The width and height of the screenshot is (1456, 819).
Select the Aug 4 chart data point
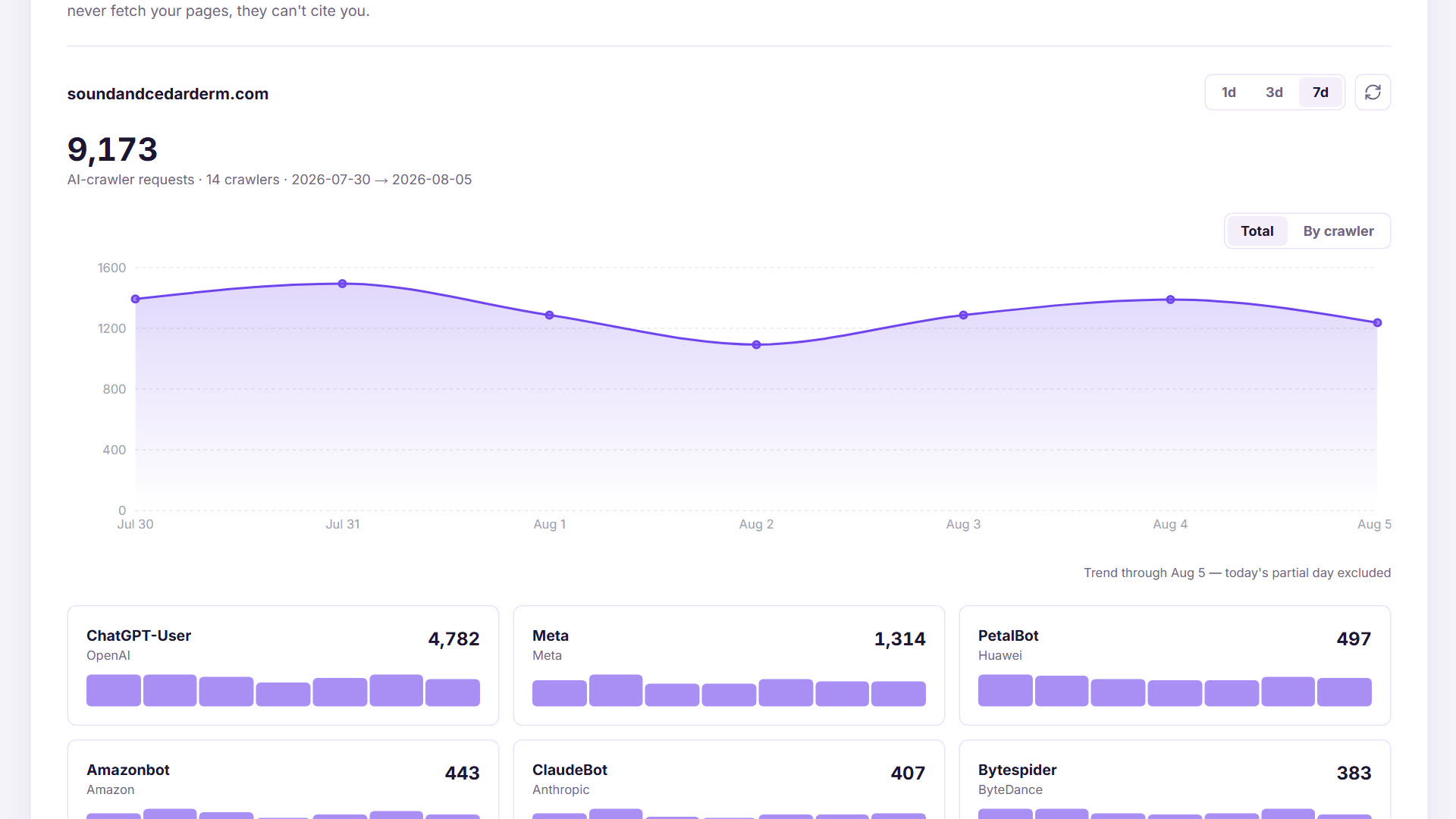pos(1170,300)
